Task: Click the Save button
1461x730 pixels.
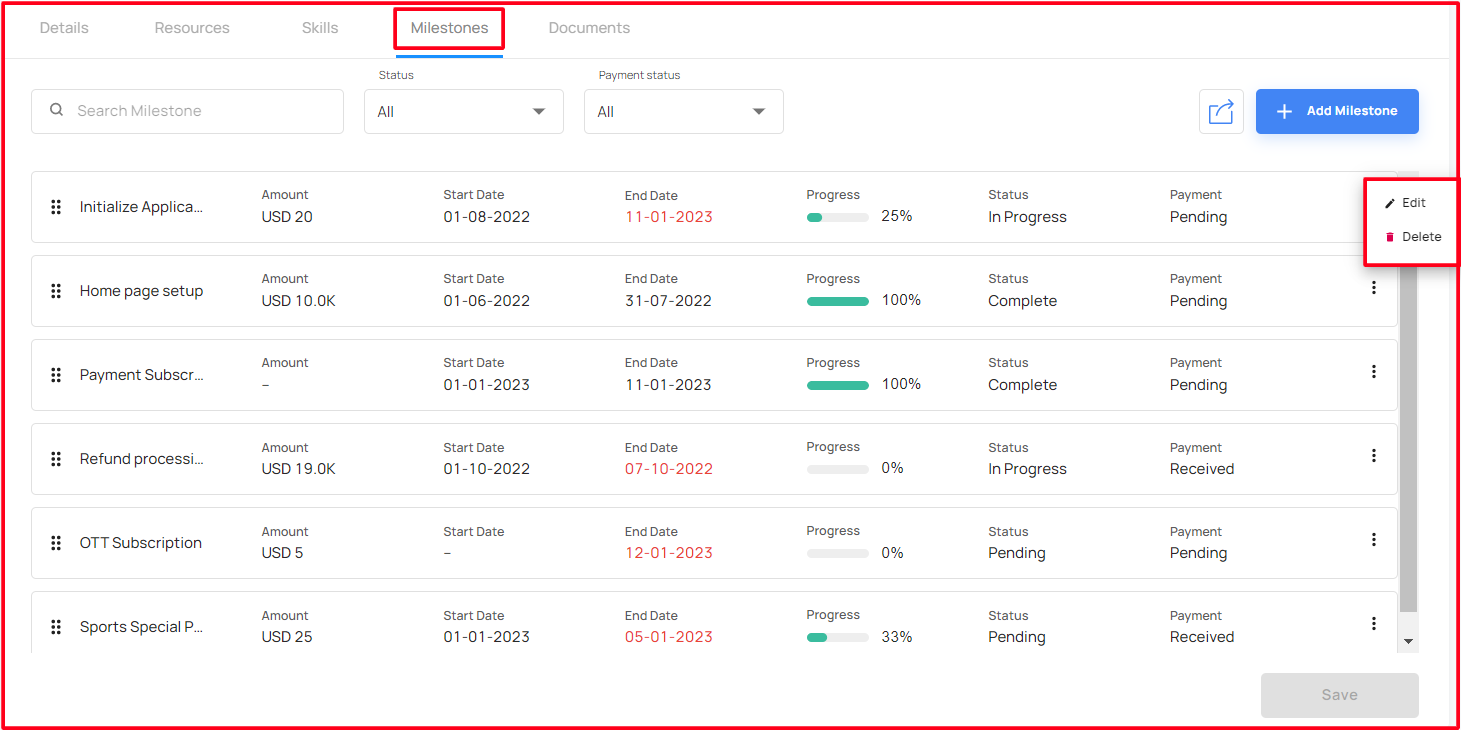Action: [x=1340, y=695]
